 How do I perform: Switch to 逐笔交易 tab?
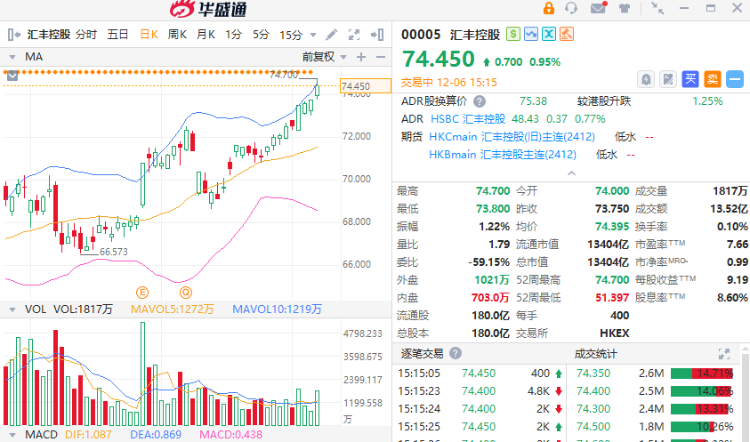click(422, 354)
